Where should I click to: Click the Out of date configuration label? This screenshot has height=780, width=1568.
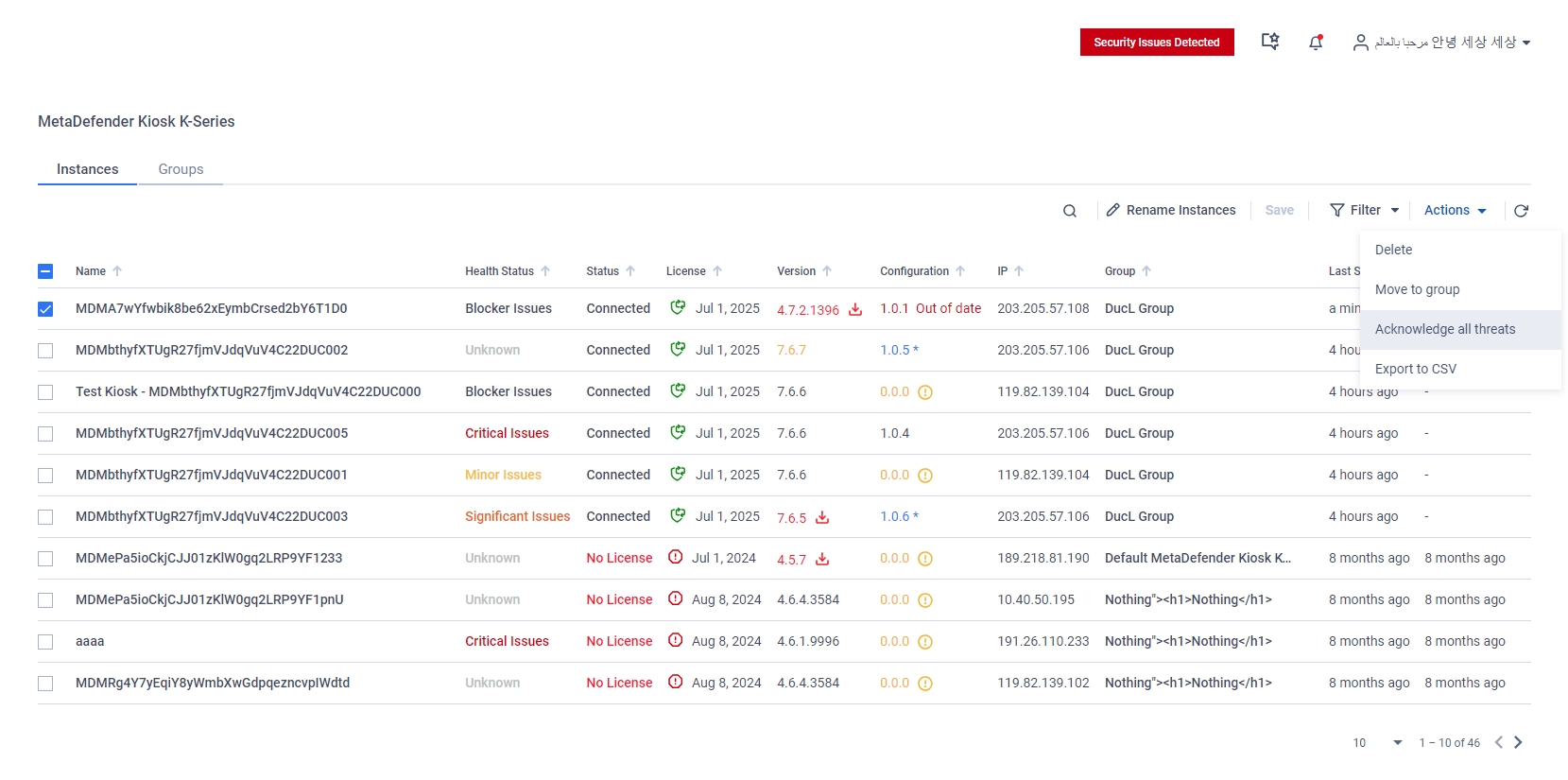948,308
